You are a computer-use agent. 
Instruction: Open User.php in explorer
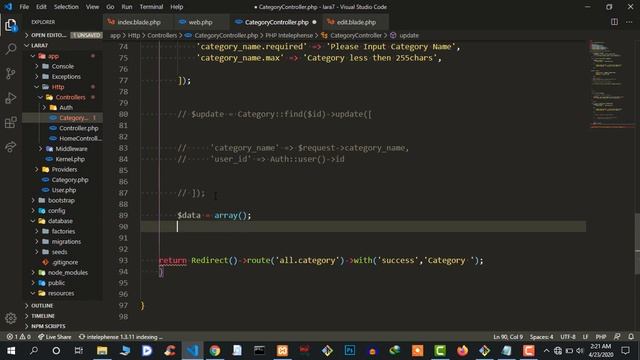[x=64, y=190]
